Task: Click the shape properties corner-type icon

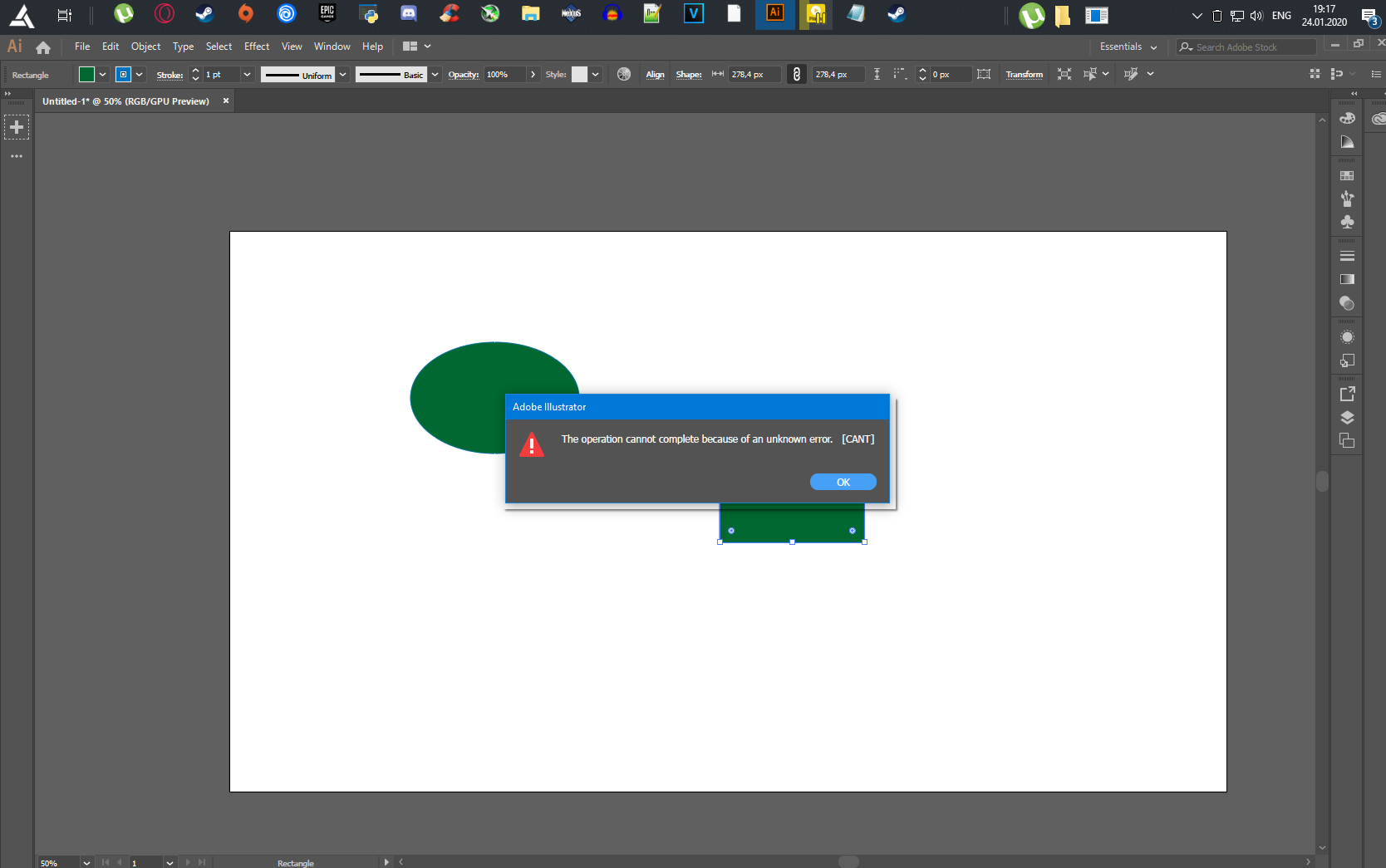Action: [900, 74]
